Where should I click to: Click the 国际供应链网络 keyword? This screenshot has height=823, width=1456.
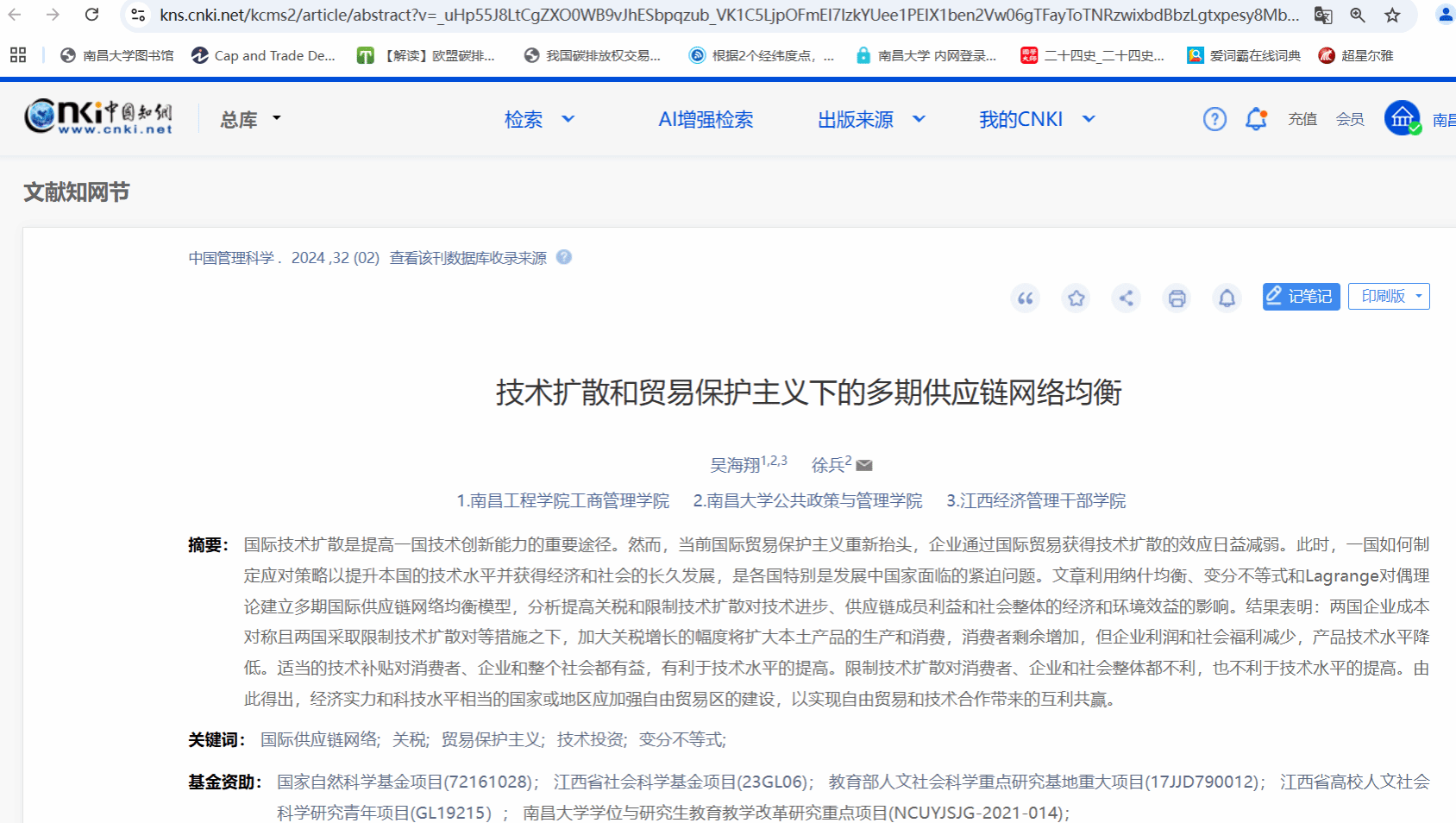click(319, 739)
